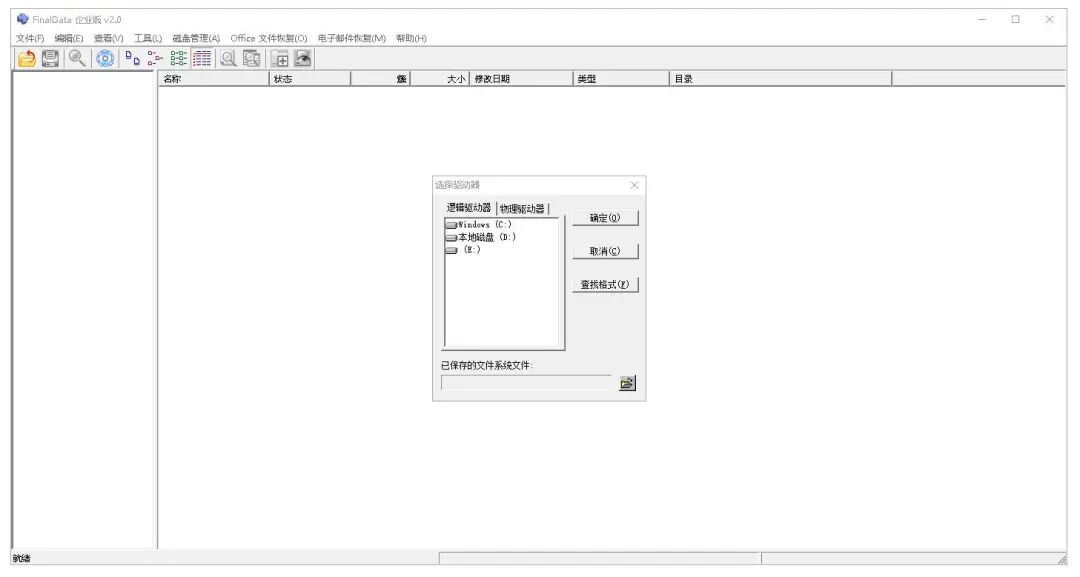Sort by the 修改日期 column header
The image size is (1080, 577).
521,79
